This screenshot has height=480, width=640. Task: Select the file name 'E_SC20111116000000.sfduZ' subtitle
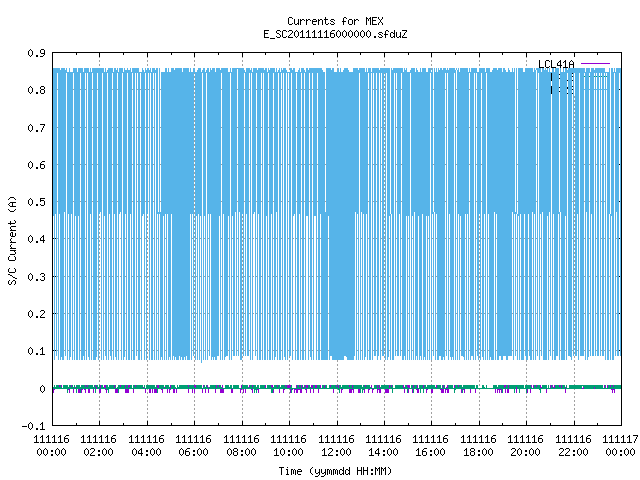pos(335,34)
